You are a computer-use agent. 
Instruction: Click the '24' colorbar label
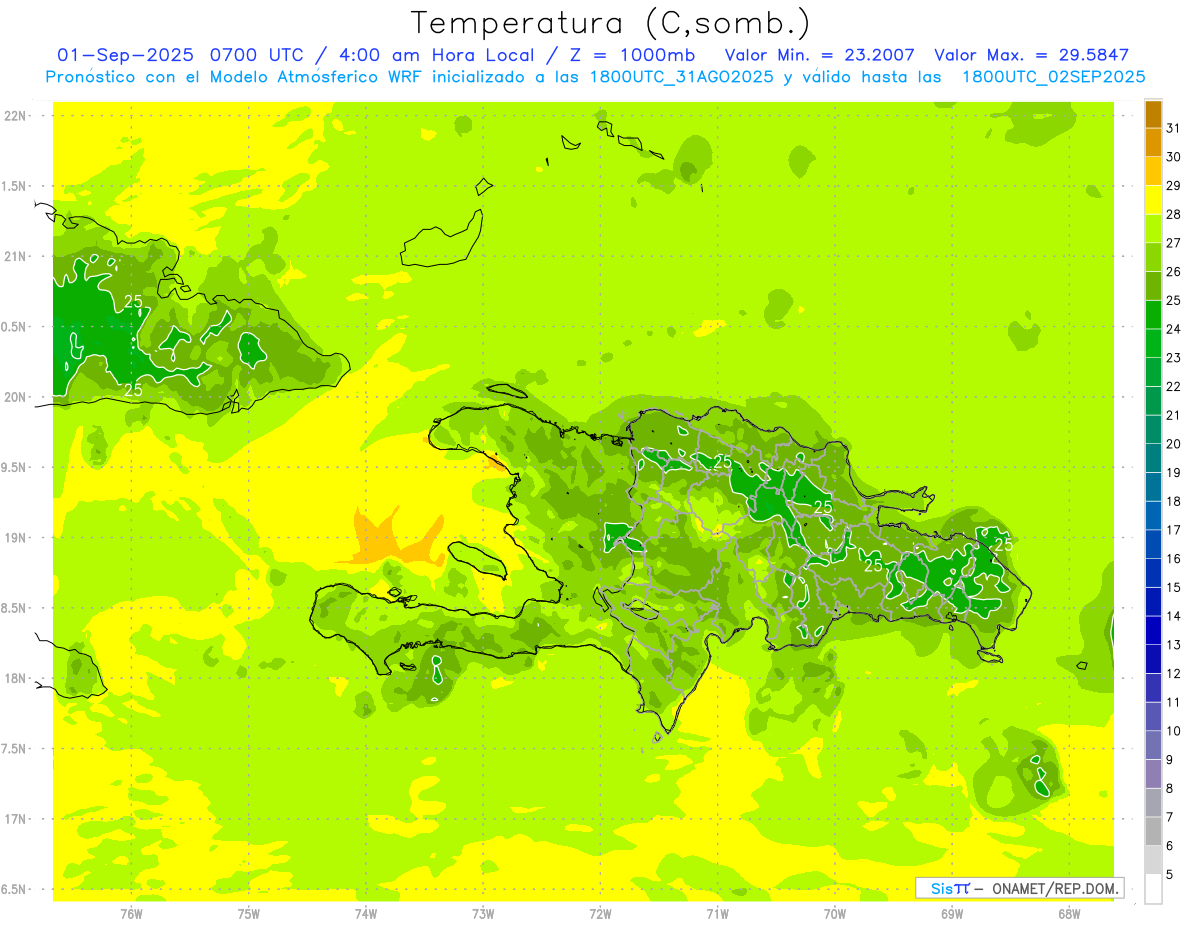point(1174,328)
